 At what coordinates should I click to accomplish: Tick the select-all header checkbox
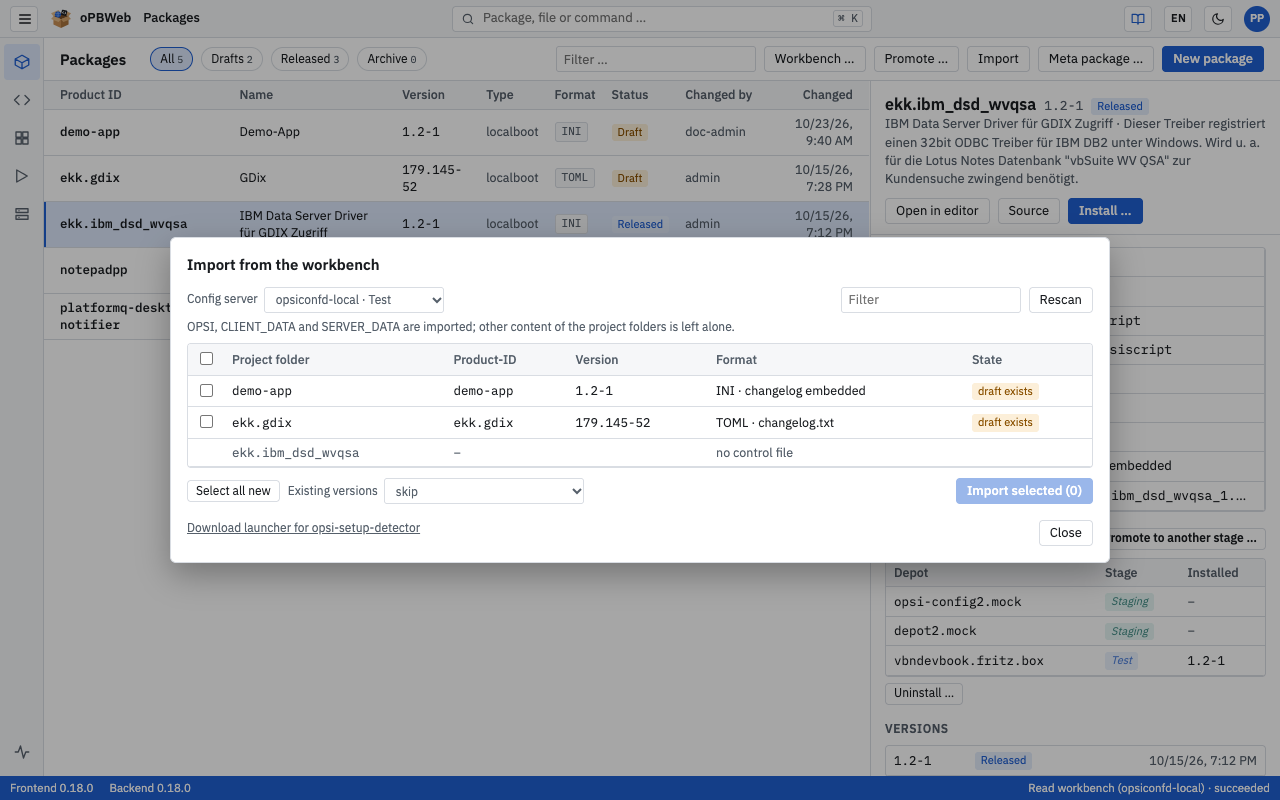click(x=207, y=359)
